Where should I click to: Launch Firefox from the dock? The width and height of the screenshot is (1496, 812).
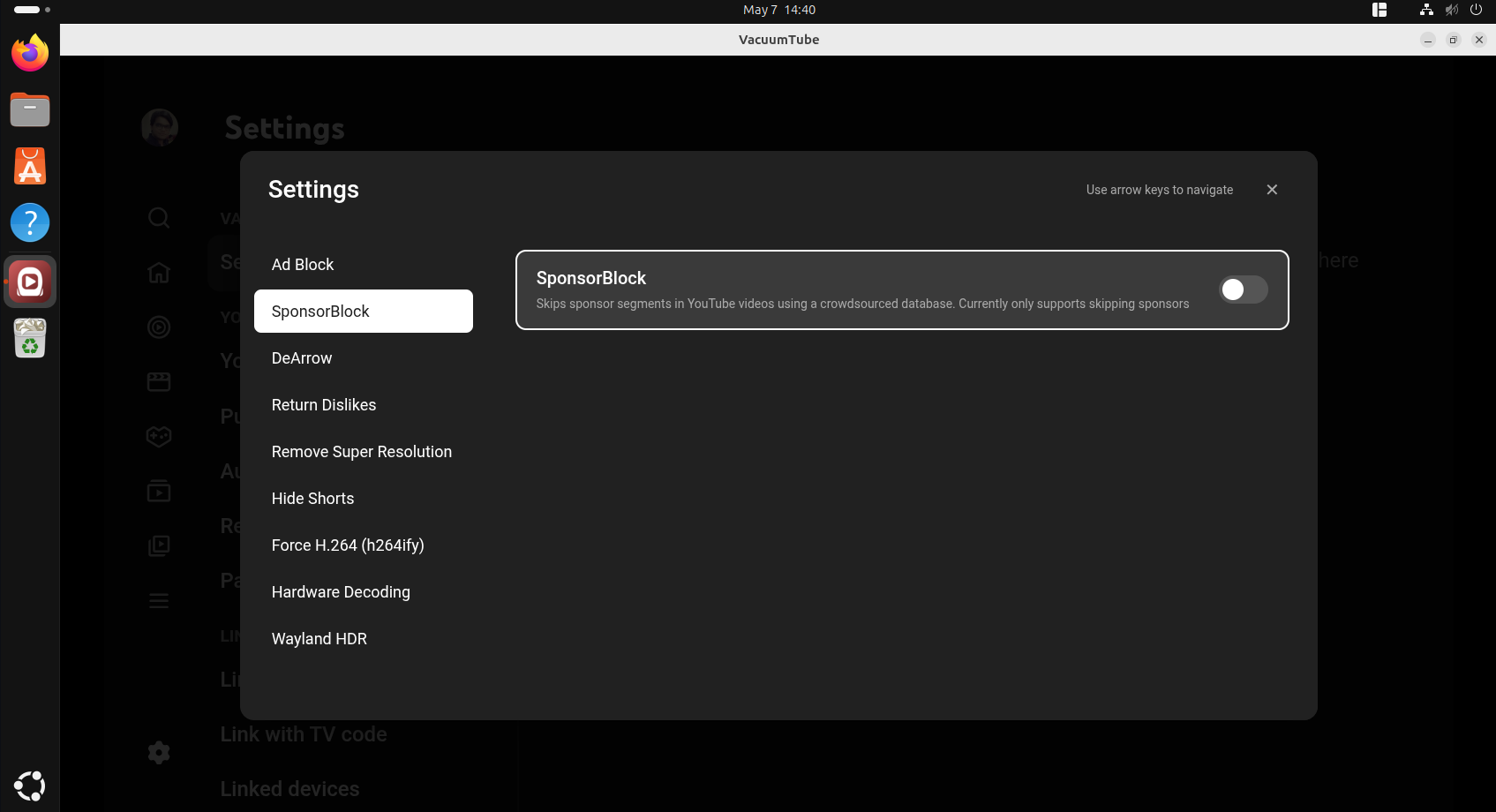click(x=30, y=53)
